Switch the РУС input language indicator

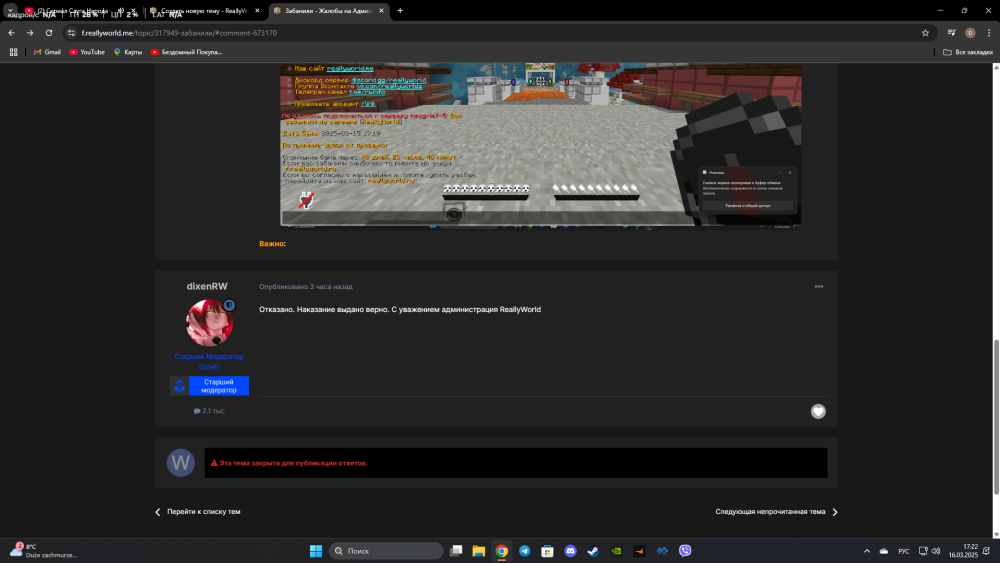click(904, 551)
